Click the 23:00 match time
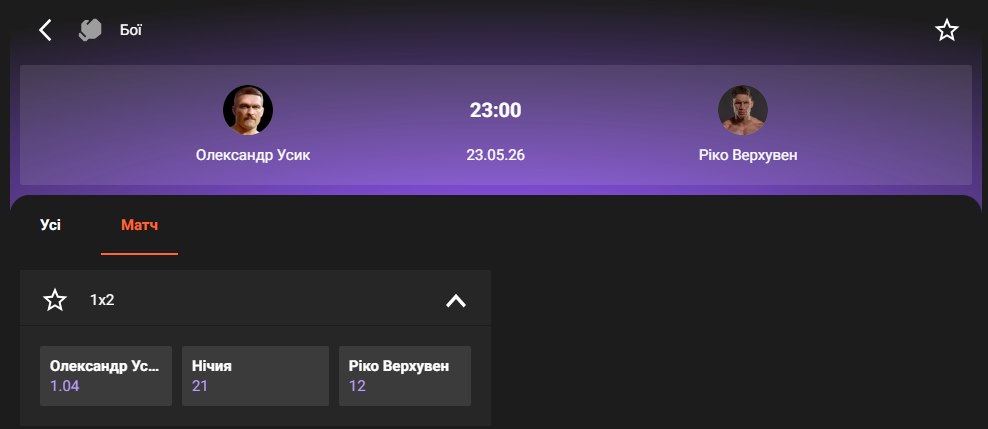The width and height of the screenshot is (988, 429). (495, 110)
